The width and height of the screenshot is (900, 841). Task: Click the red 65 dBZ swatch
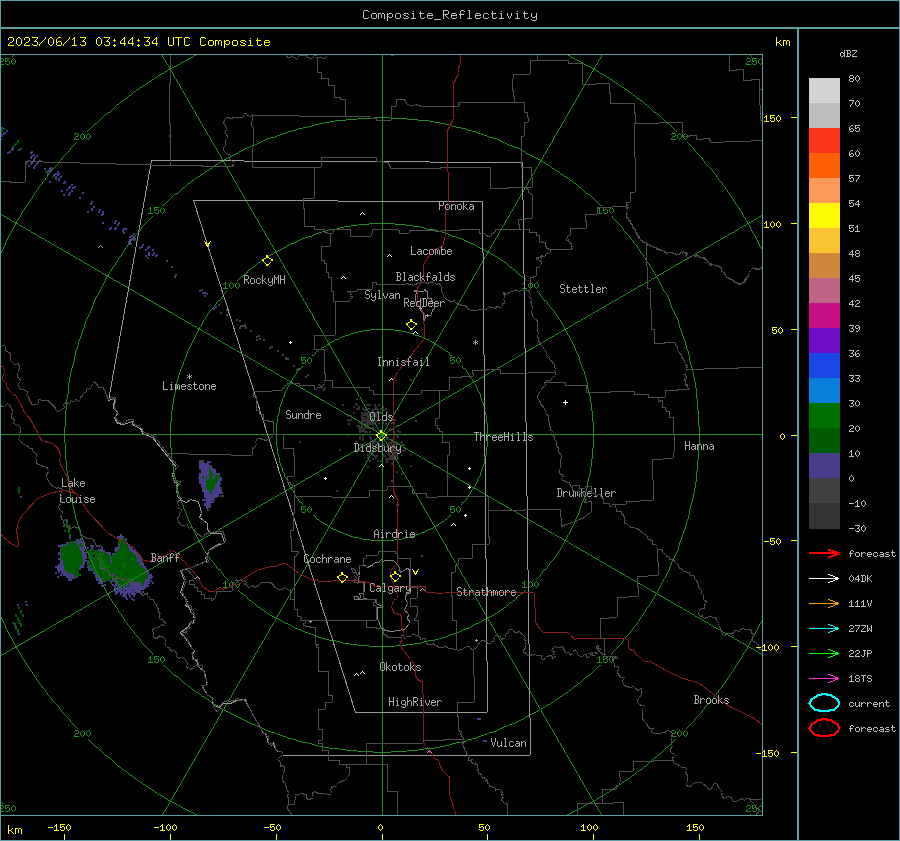tap(824, 140)
